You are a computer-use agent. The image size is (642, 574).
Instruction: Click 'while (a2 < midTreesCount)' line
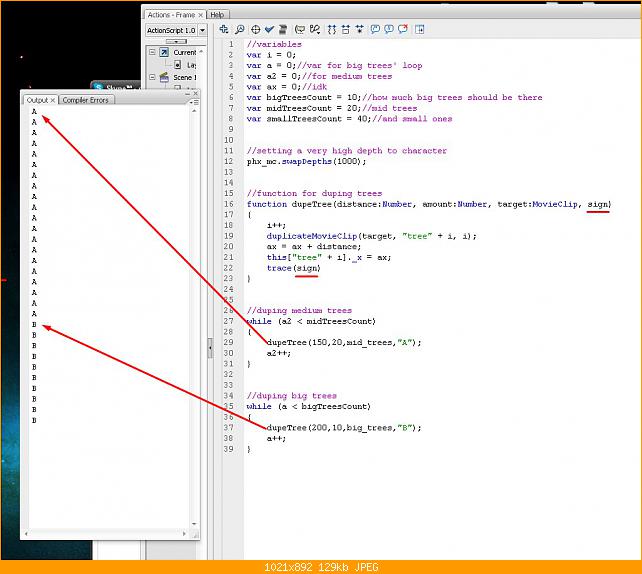pyautogui.click(x=311, y=321)
